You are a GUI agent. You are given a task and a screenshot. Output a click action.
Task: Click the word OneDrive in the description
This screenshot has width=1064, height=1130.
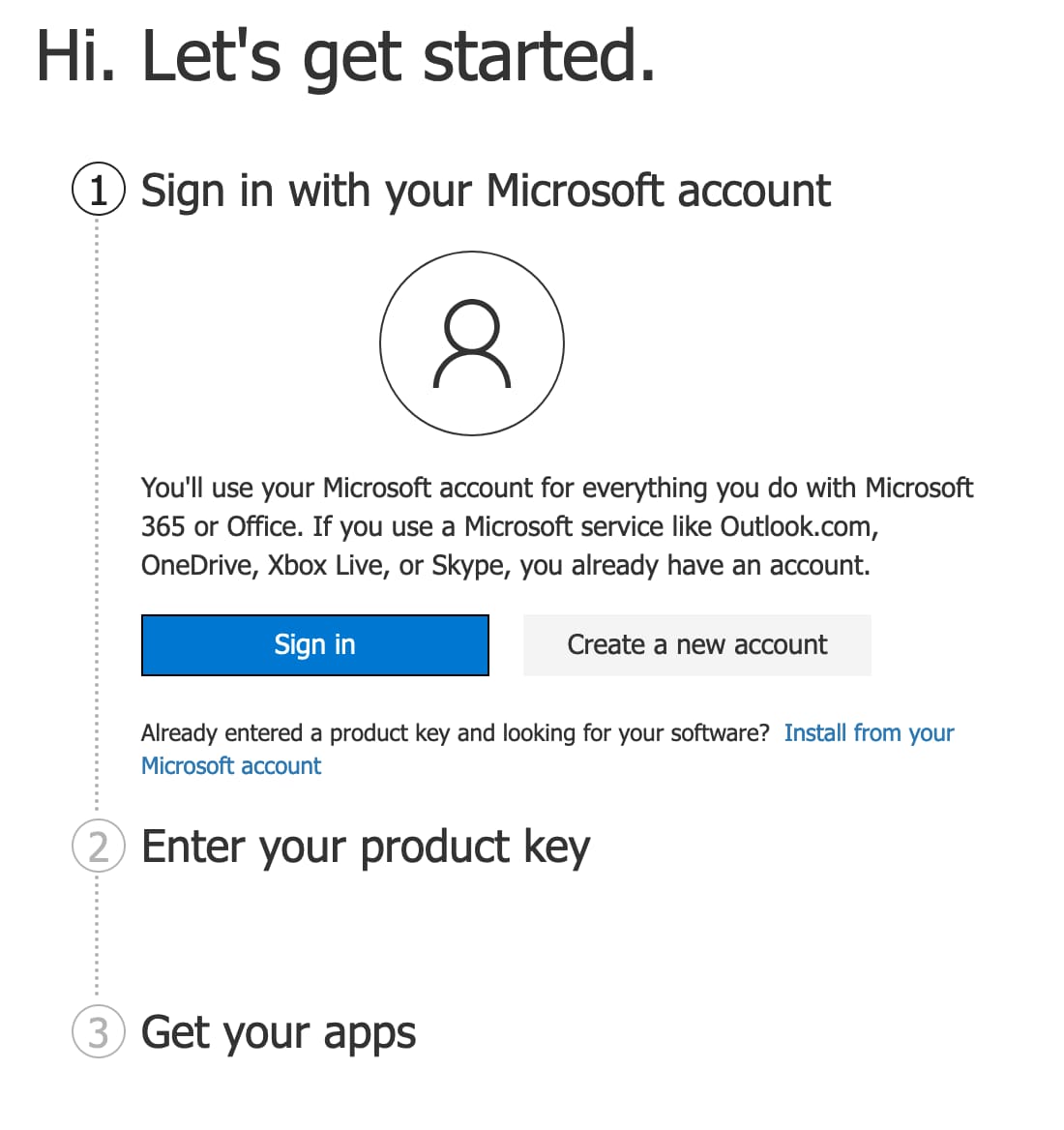pyautogui.click(x=198, y=565)
